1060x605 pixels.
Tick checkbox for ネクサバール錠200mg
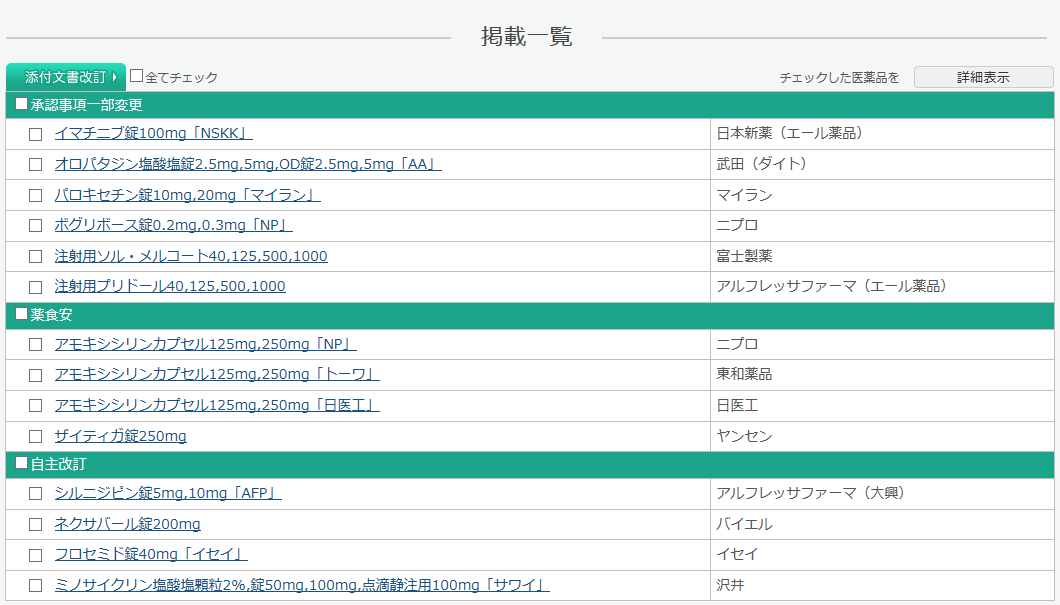tap(36, 524)
